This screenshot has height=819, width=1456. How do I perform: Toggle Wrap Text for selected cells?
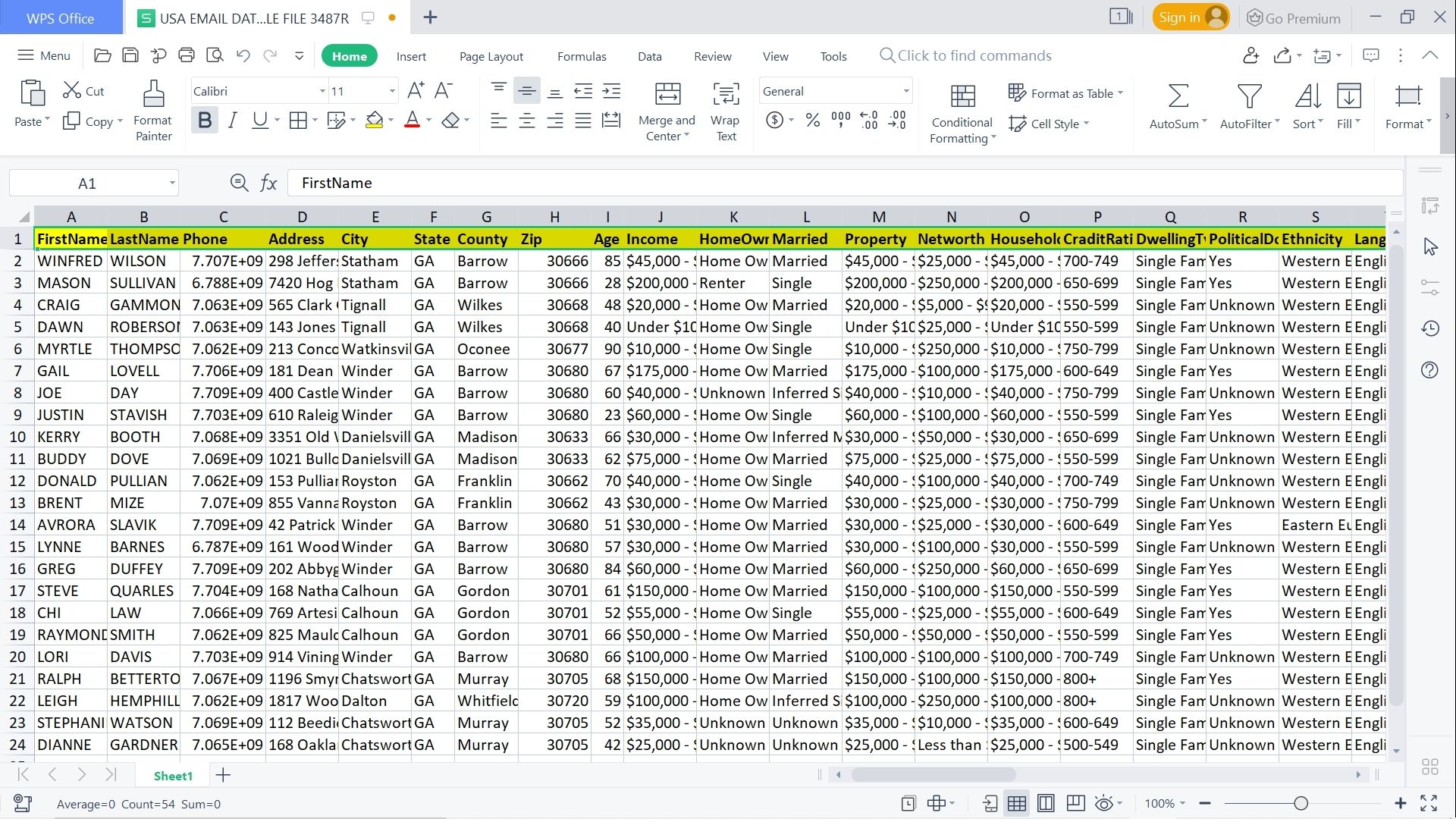(x=726, y=106)
